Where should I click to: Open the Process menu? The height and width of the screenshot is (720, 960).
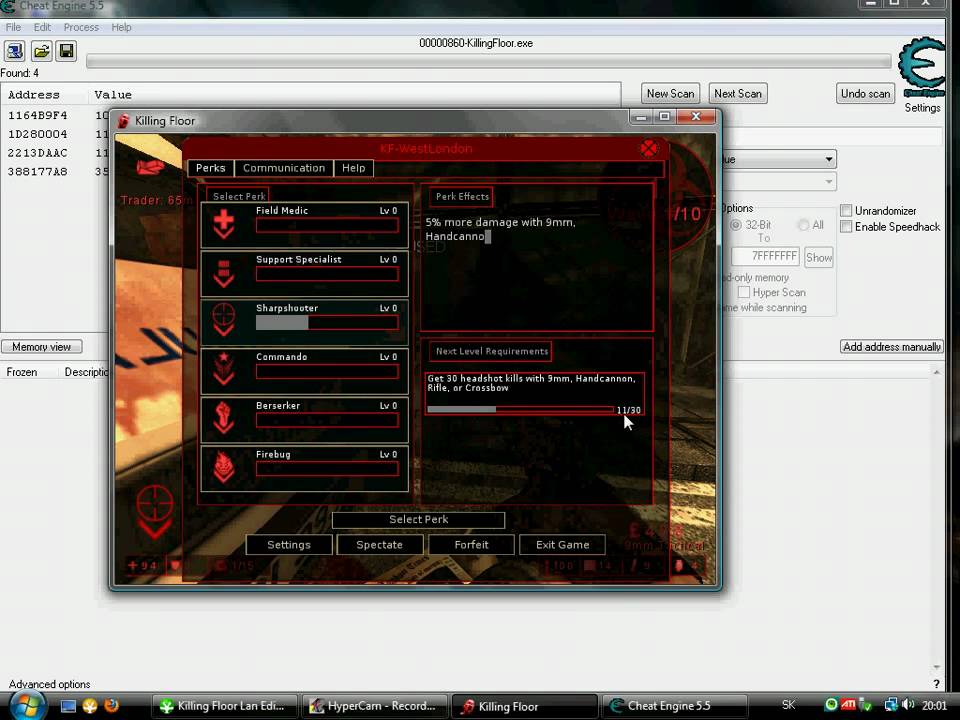[81, 27]
